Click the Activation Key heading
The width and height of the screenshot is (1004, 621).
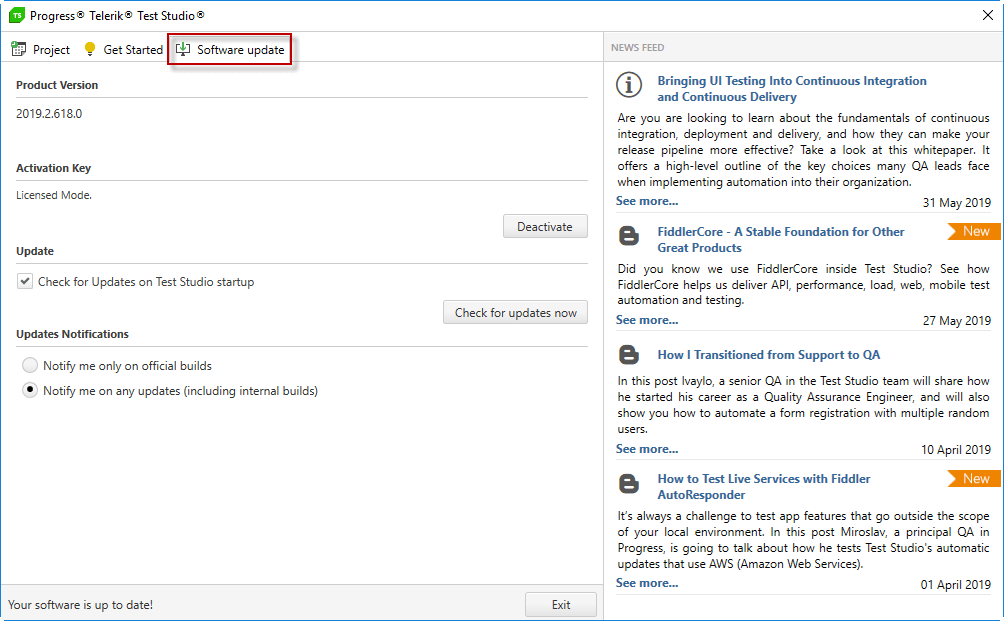[x=53, y=168]
